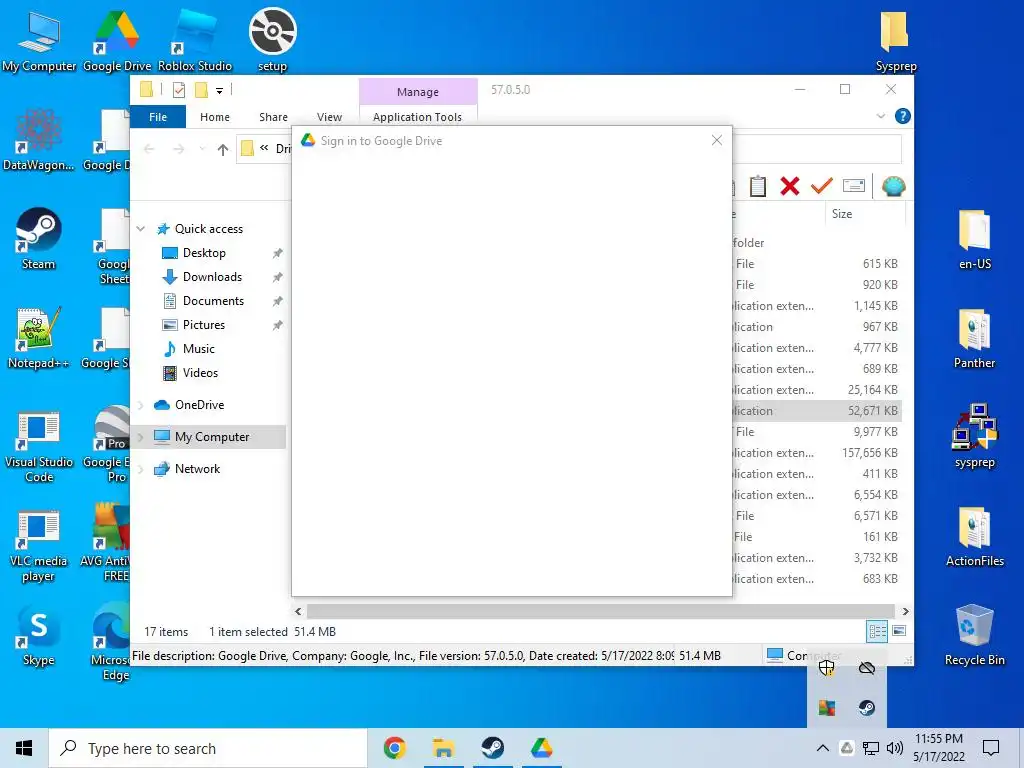
Task: Switch to details view layout button
Action: tap(877, 631)
